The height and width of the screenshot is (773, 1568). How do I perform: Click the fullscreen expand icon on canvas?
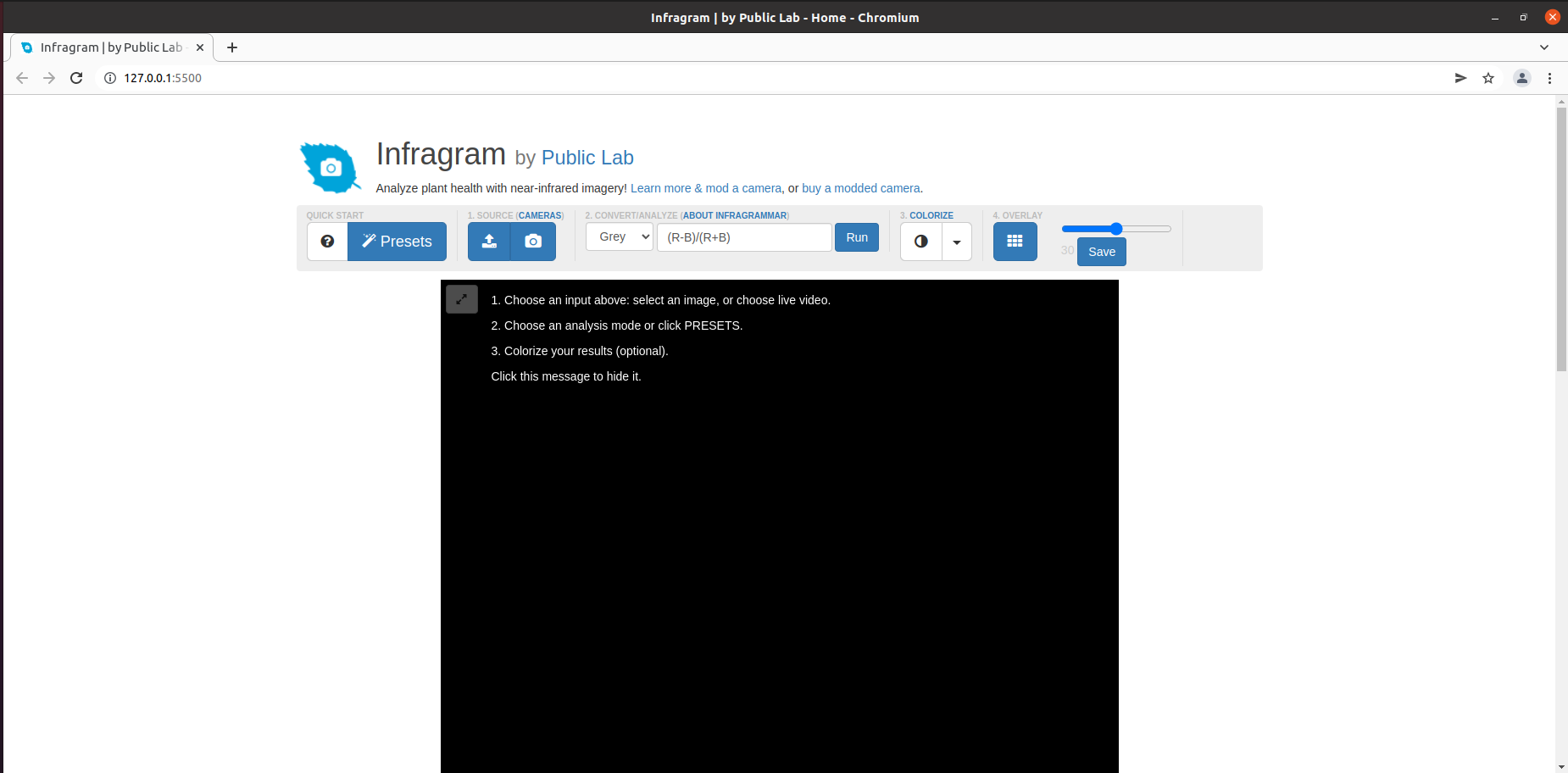(462, 299)
